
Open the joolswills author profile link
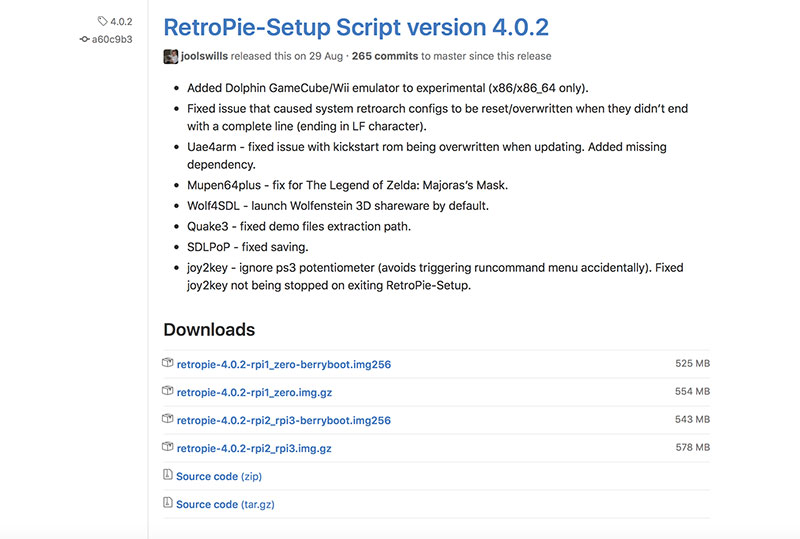pyautogui.click(x=210, y=56)
